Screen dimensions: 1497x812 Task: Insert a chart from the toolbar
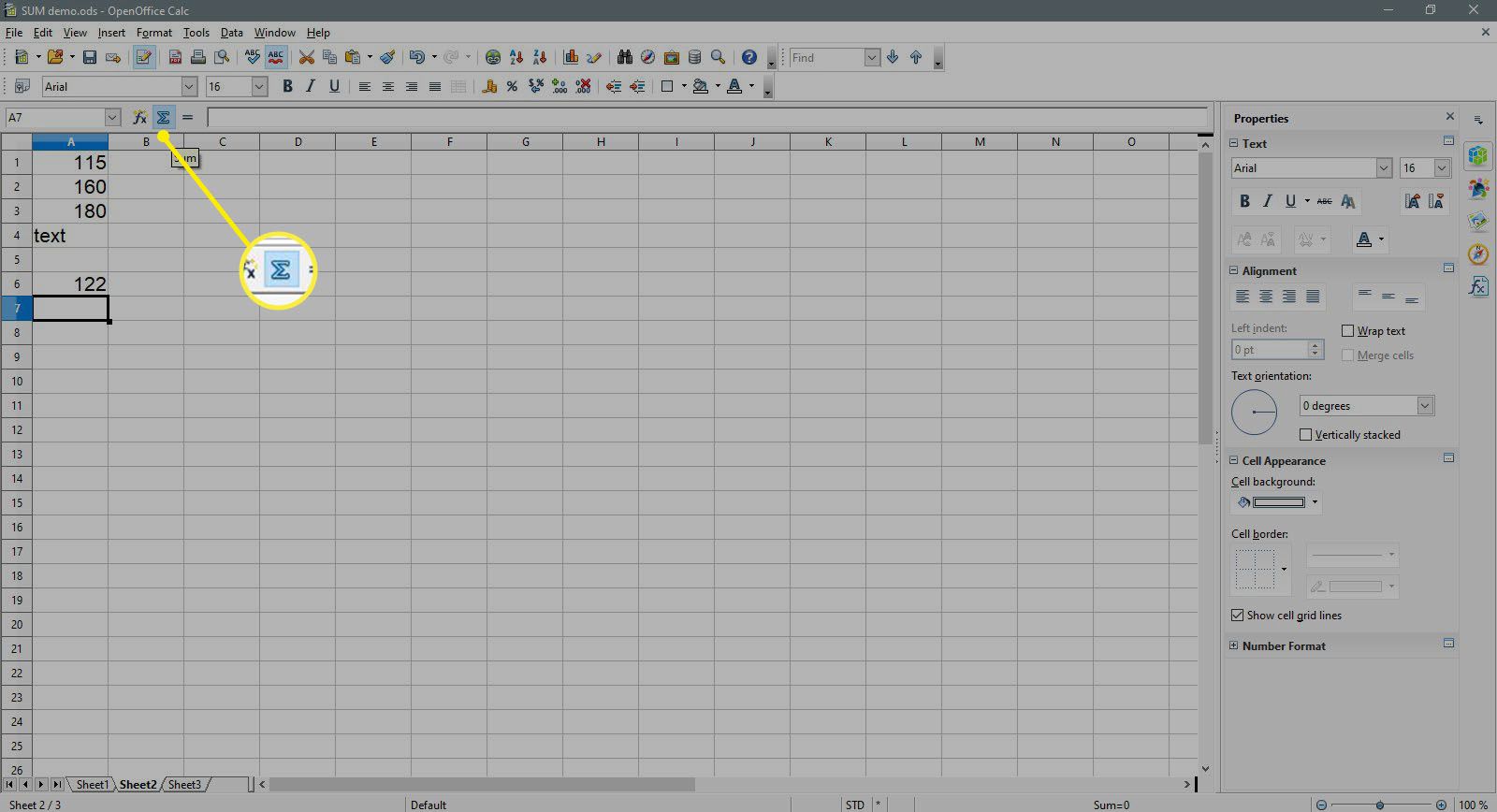coord(571,57)
